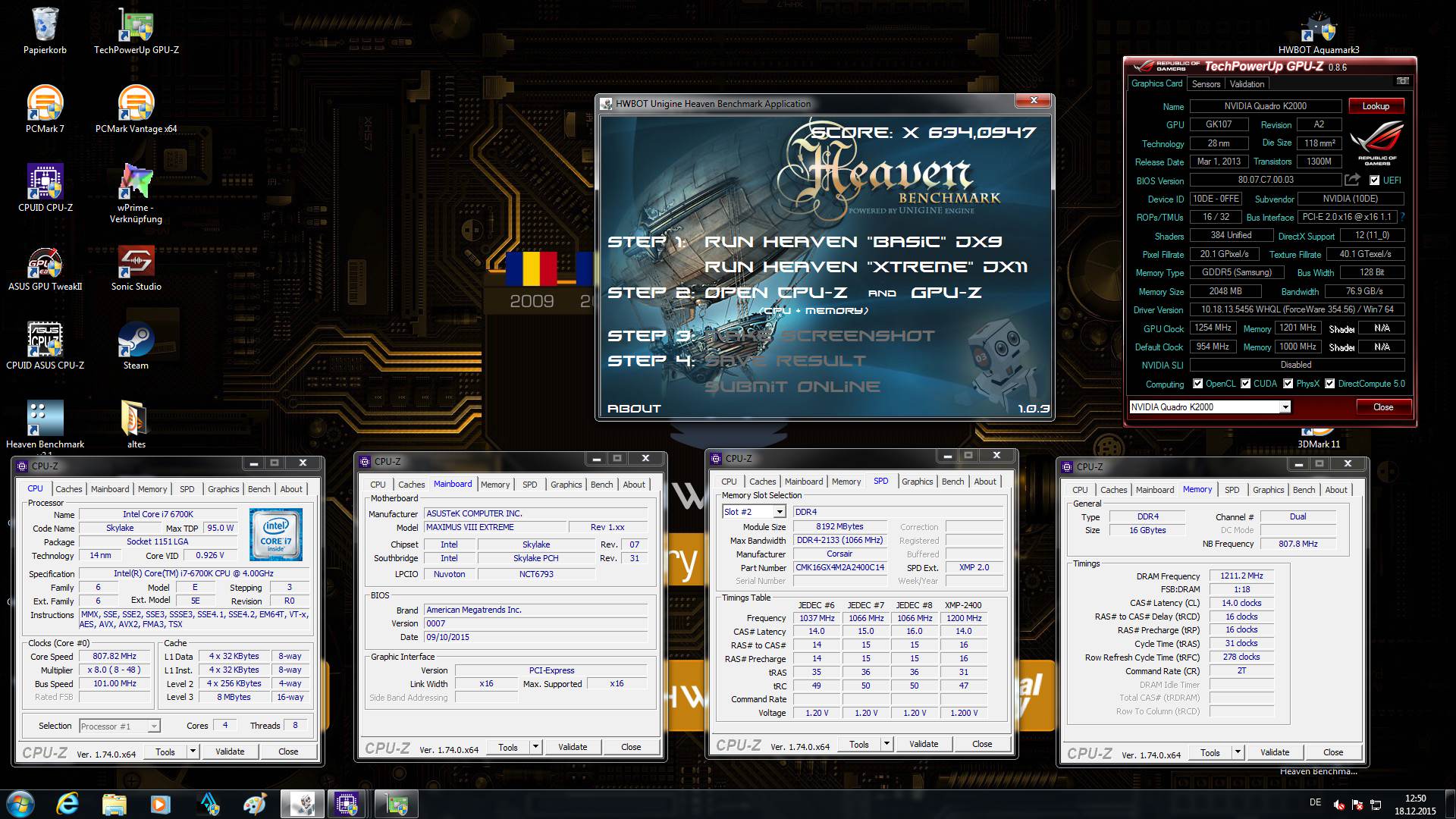The width and height of the screenshot is (1456, 819).
Task: Open File Explorer taskbar icon
Action: pos(114,803)
